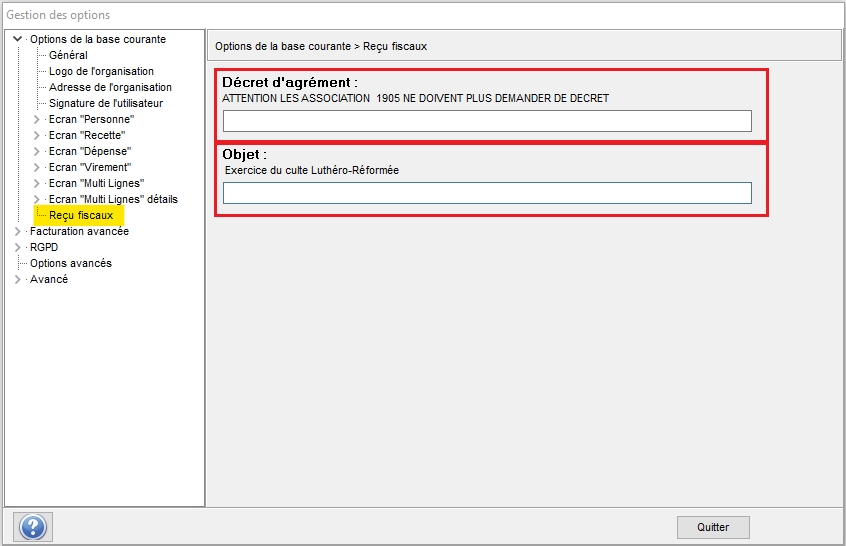Expand the Ecran "Recette" tree node
The height and width of the screenshot is (546, 846).
[x=37, y=136]
